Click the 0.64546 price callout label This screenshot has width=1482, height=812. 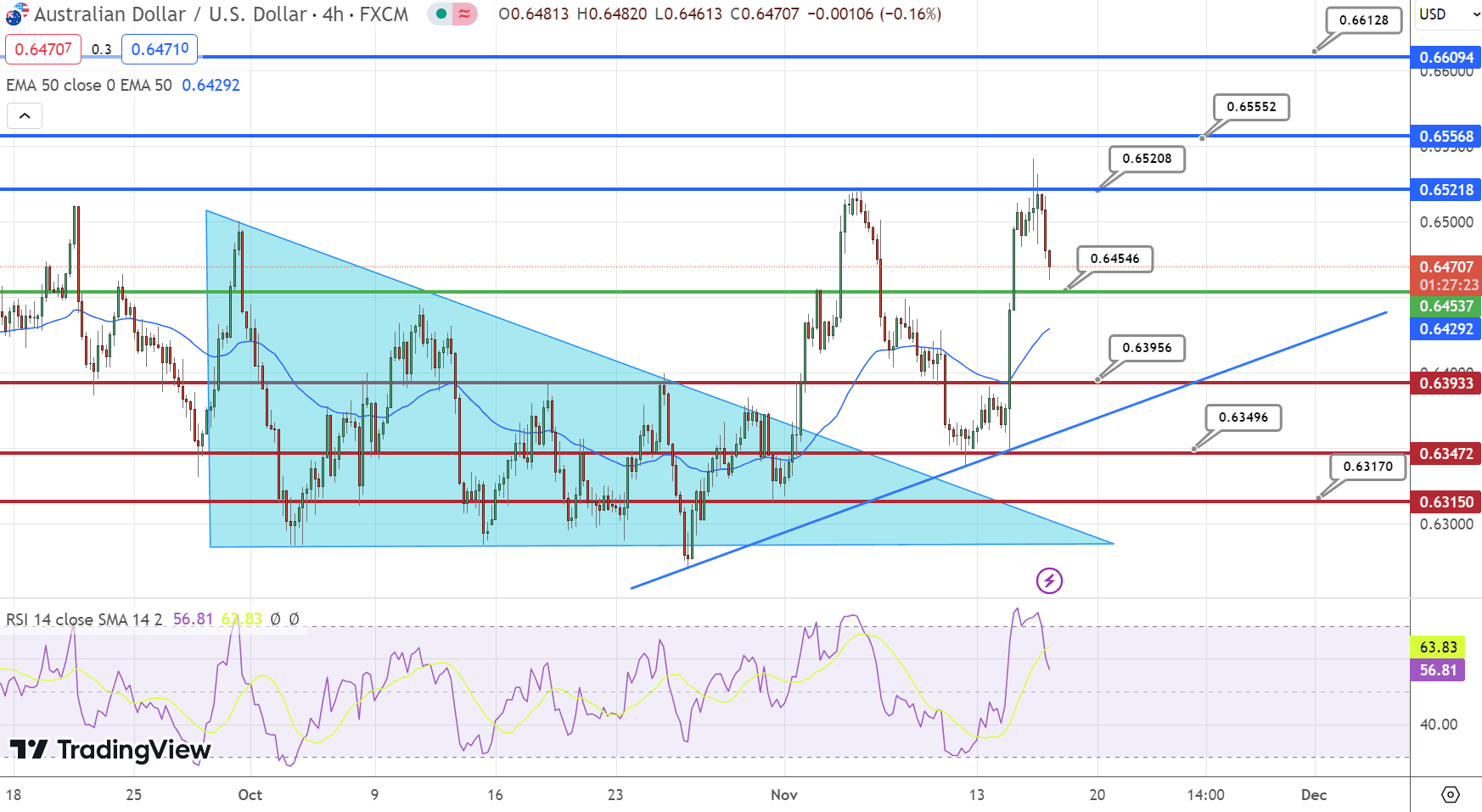1115,259
